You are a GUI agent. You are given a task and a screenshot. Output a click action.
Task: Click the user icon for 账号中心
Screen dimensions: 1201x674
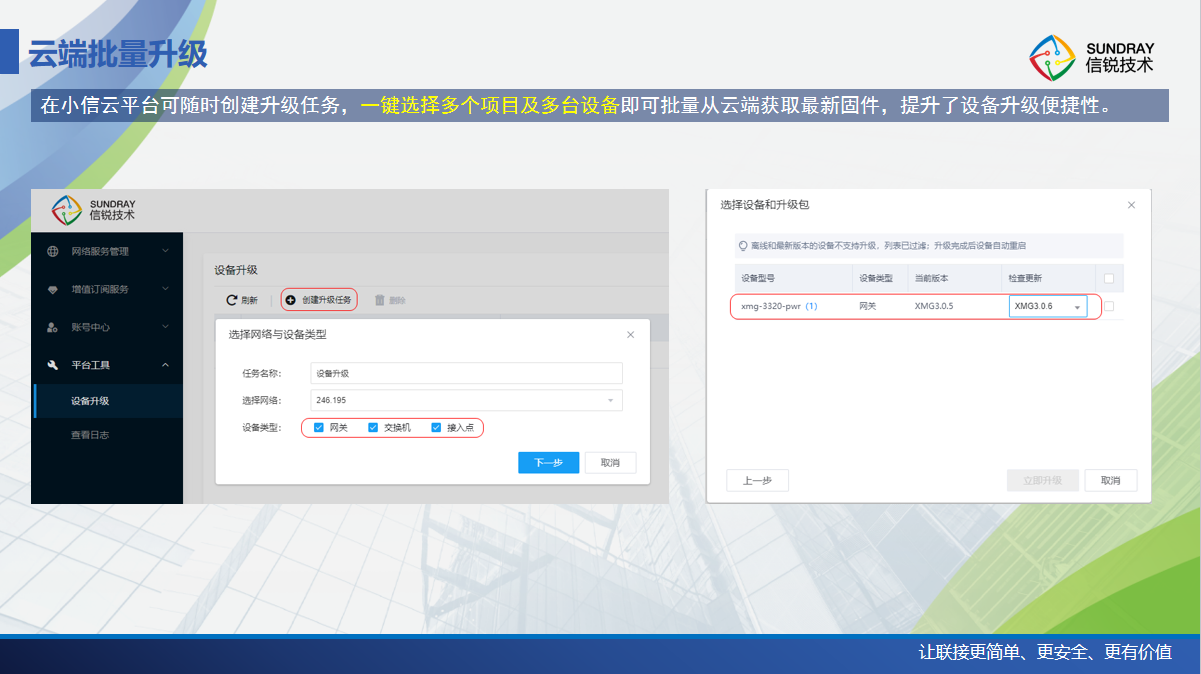52,327
